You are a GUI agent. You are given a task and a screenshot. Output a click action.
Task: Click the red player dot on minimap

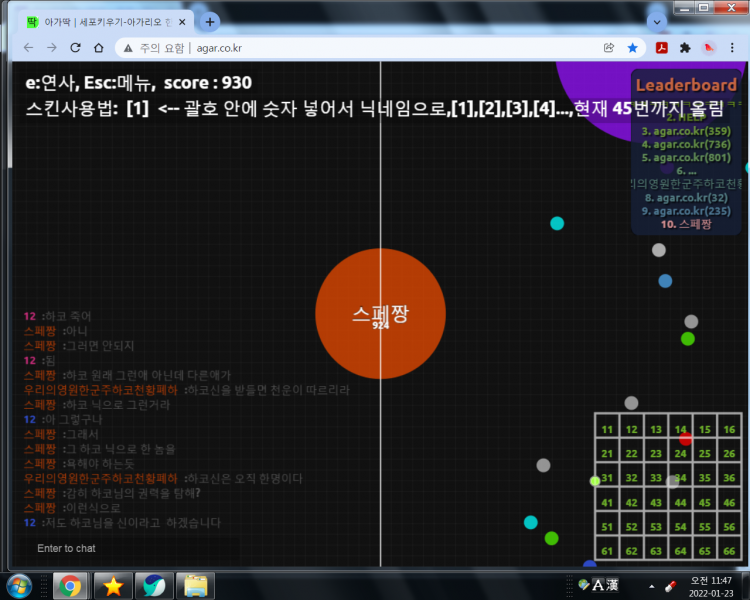(685, 438)
